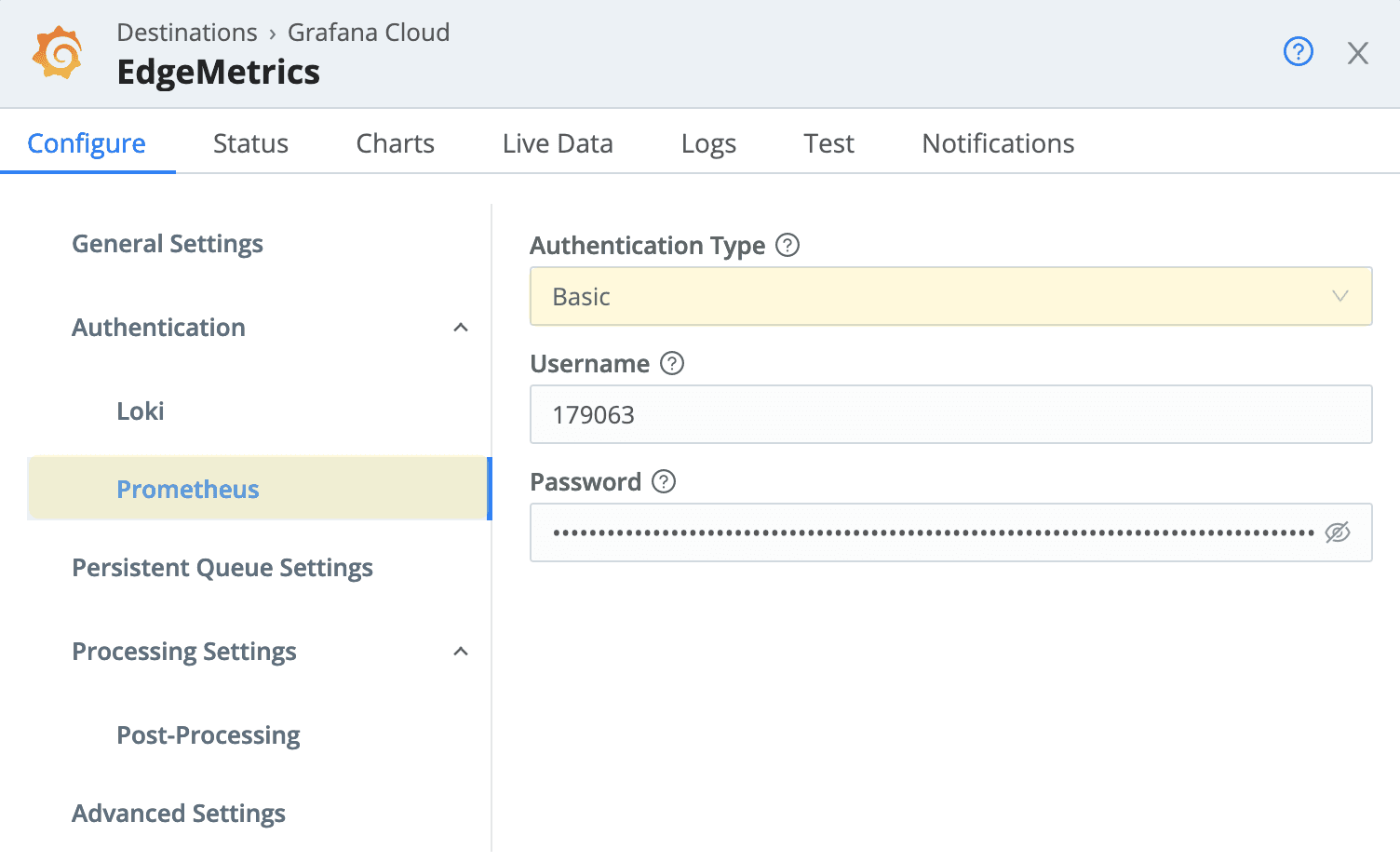Open the Authentication Type dropdown
Image resolution: width=1400 pixels, height=862 pixels.
click(949, 296)
